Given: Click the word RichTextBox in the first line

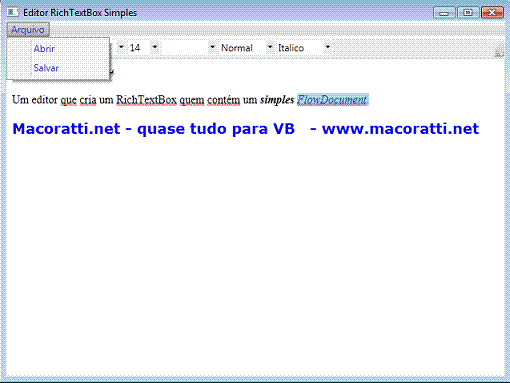Looking at the screenshot, I should [146, 100].
